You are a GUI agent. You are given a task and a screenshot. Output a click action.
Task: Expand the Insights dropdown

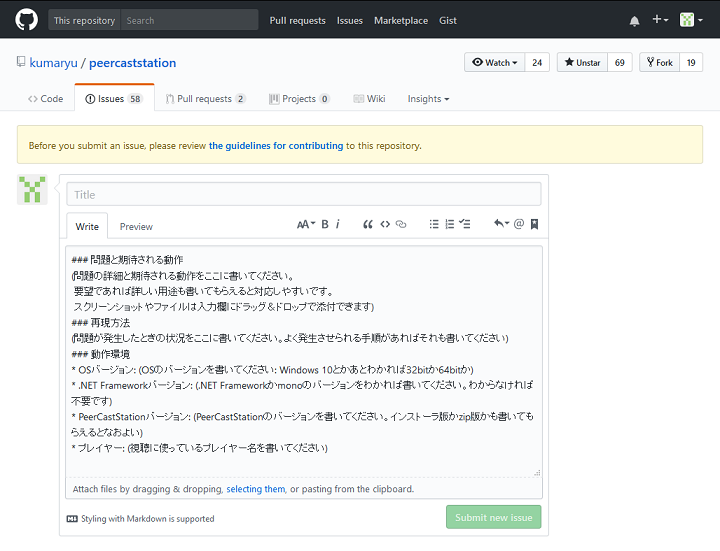428,99
